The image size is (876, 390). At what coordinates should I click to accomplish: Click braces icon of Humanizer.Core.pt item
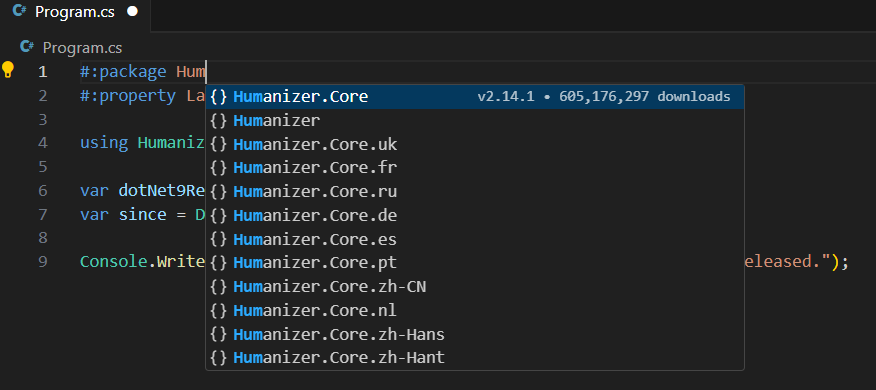coord(218,263)
